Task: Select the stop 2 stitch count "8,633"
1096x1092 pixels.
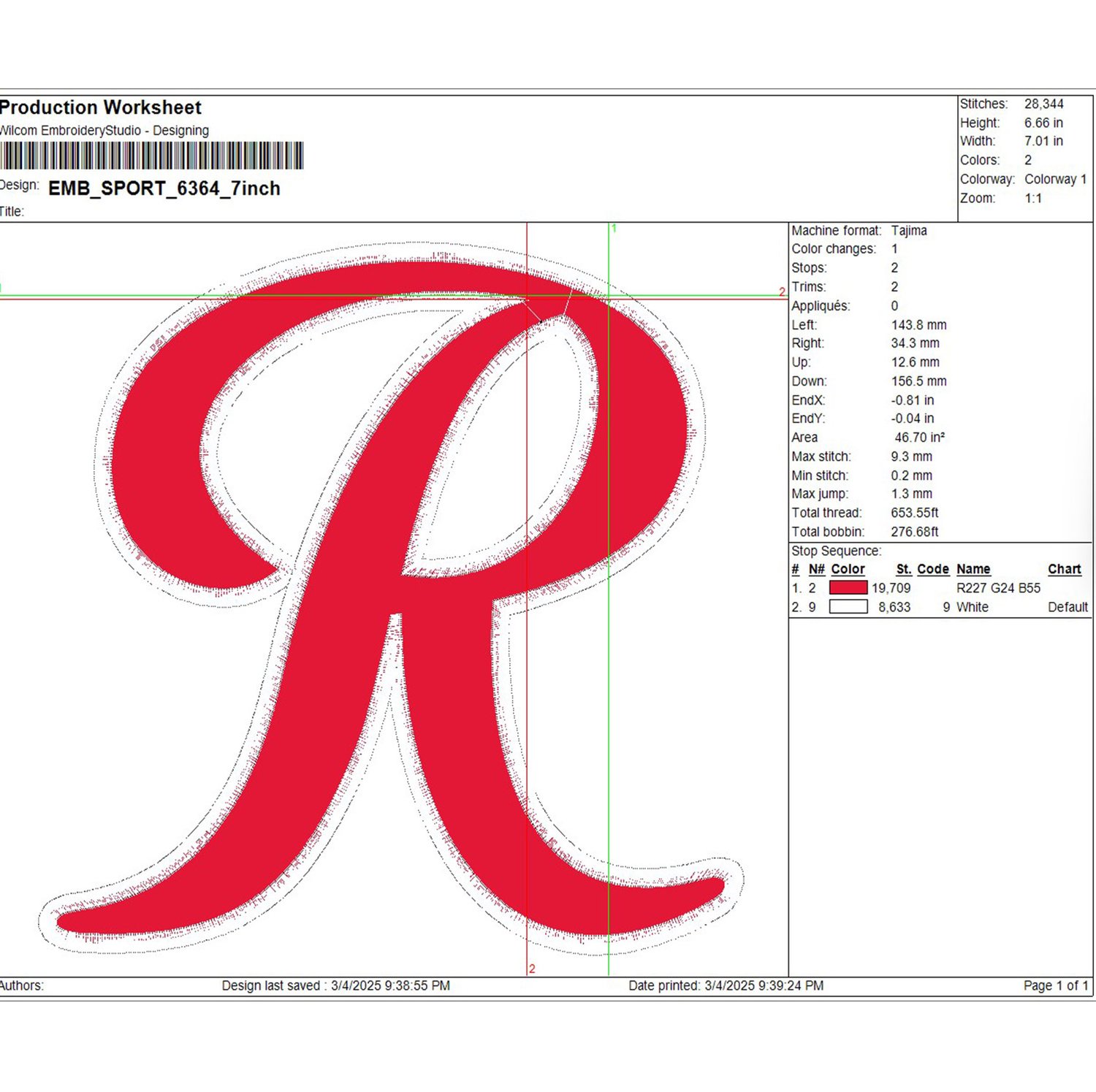Action: pos(894,606)
